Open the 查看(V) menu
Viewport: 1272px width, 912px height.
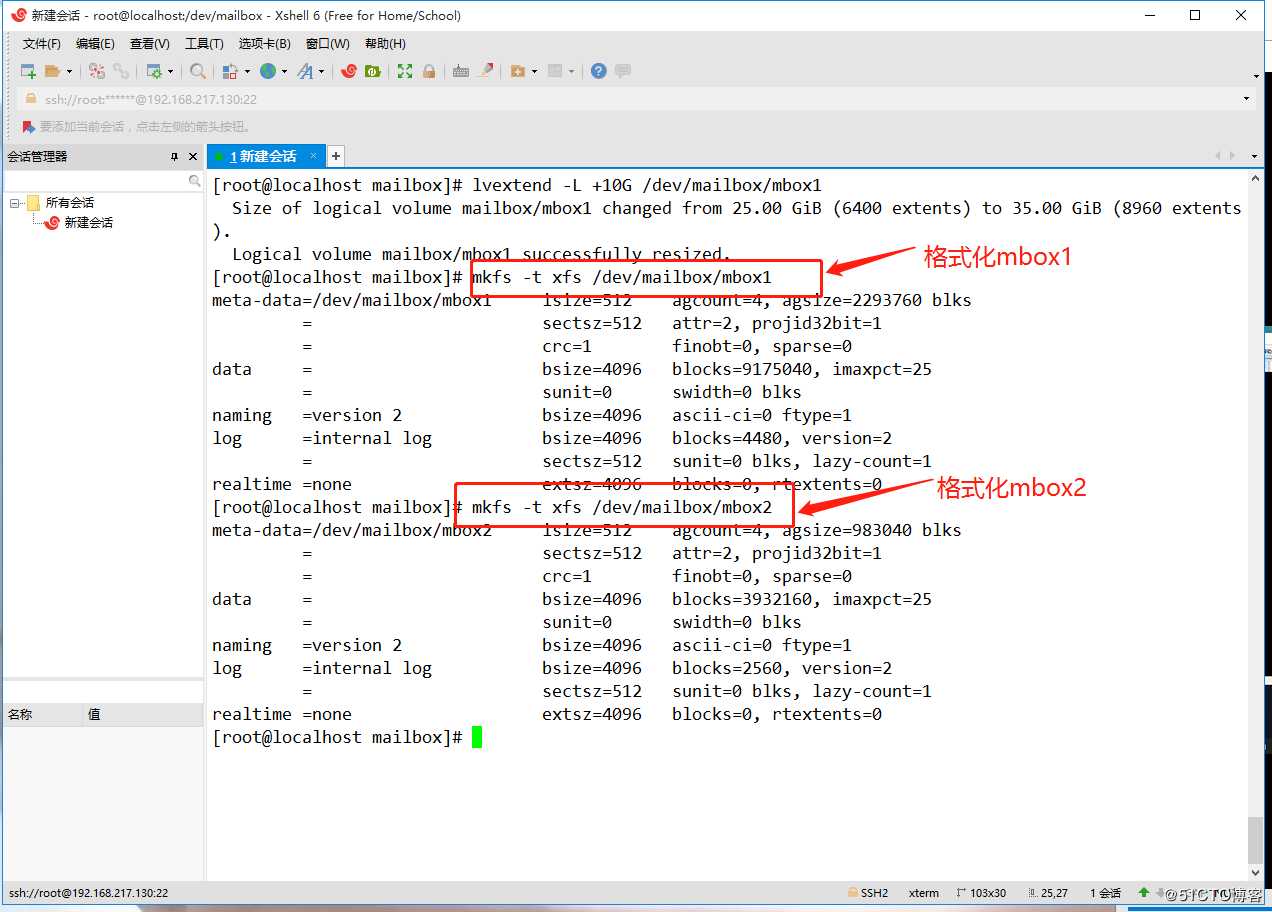click(149, 44)
